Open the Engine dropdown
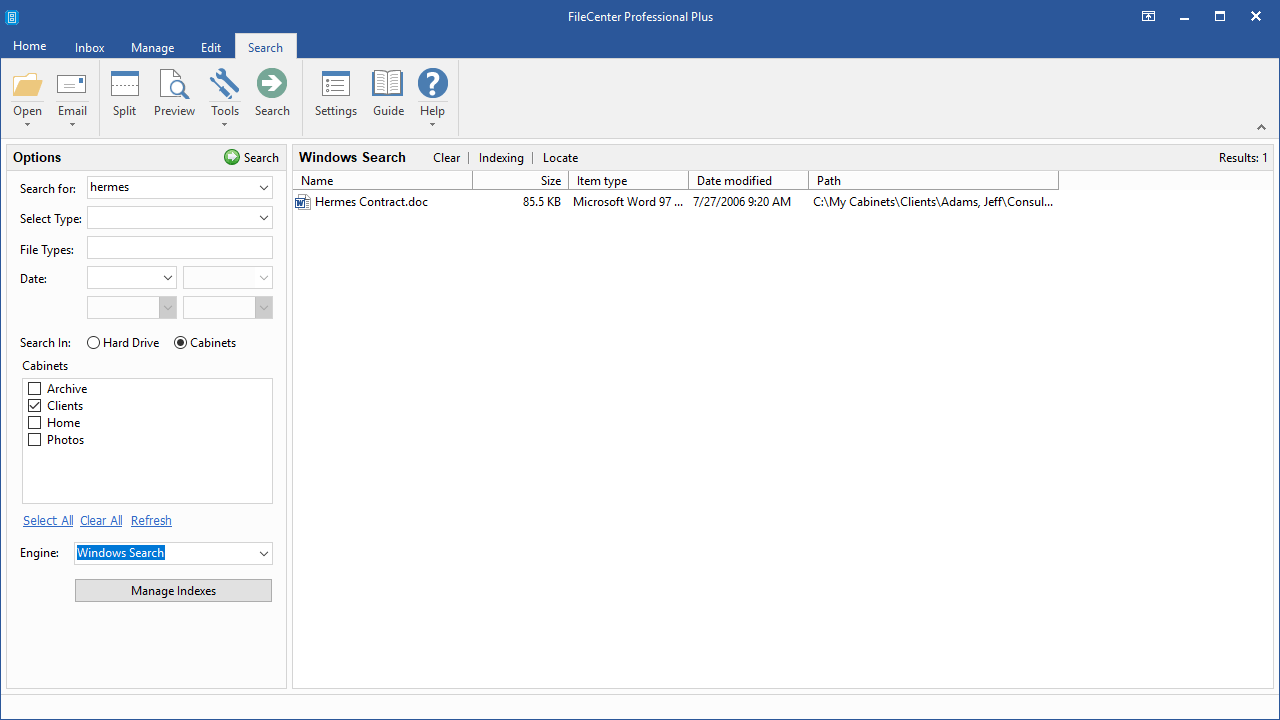Screen dimensions: 1280x720 click(264, 553)
